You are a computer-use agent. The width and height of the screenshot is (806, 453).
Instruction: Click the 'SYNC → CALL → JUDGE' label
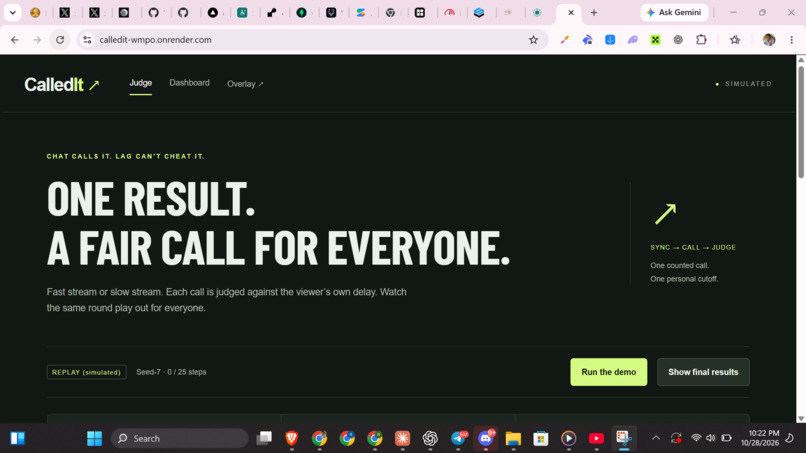[x=693, y=247]
